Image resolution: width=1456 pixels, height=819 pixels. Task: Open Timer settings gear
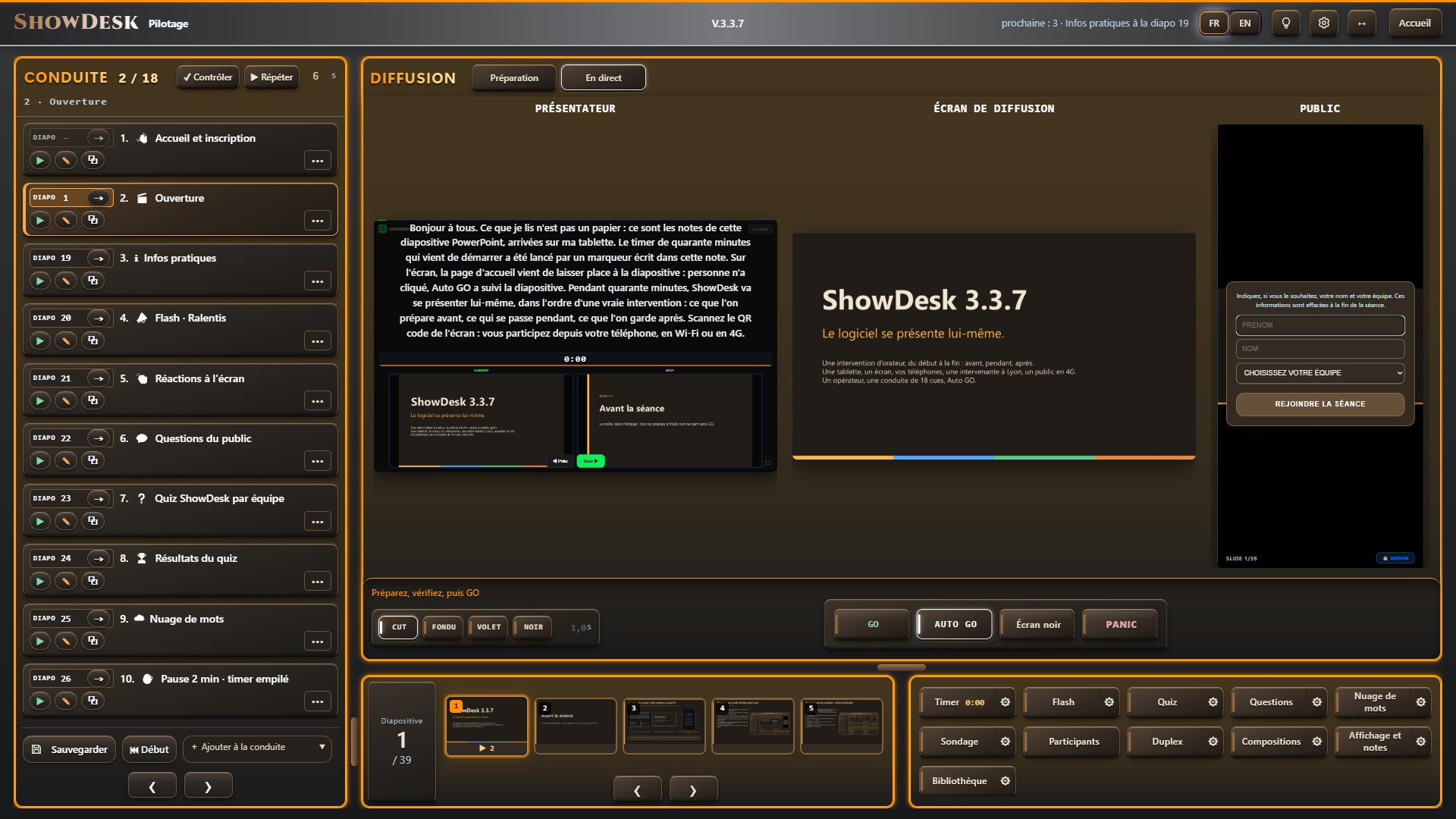point(1006,702)
